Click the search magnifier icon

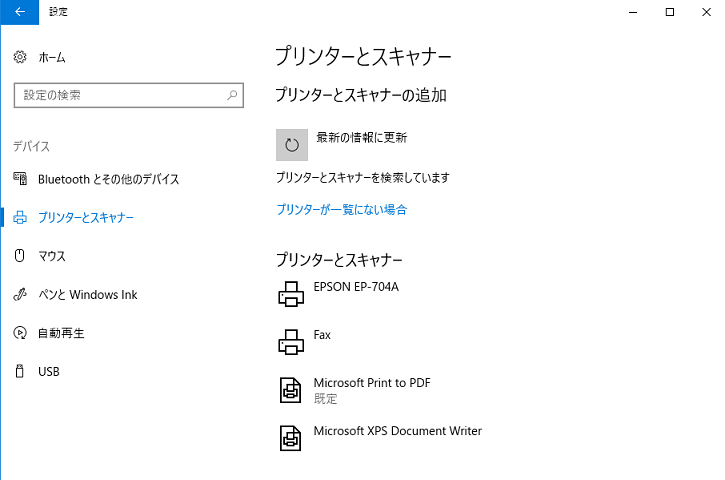(232, 95)
